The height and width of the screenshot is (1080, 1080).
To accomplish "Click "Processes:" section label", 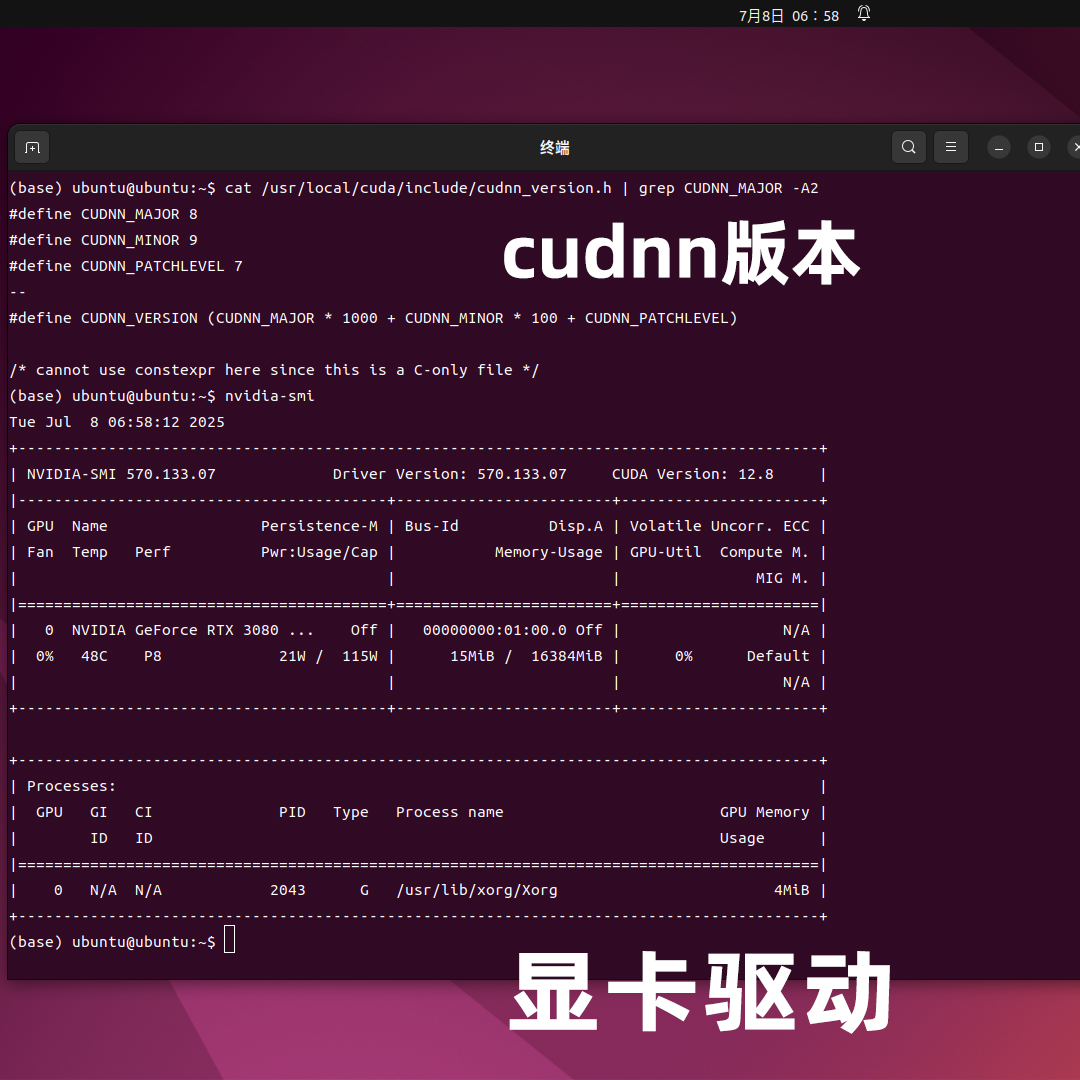I will point(72,786).
